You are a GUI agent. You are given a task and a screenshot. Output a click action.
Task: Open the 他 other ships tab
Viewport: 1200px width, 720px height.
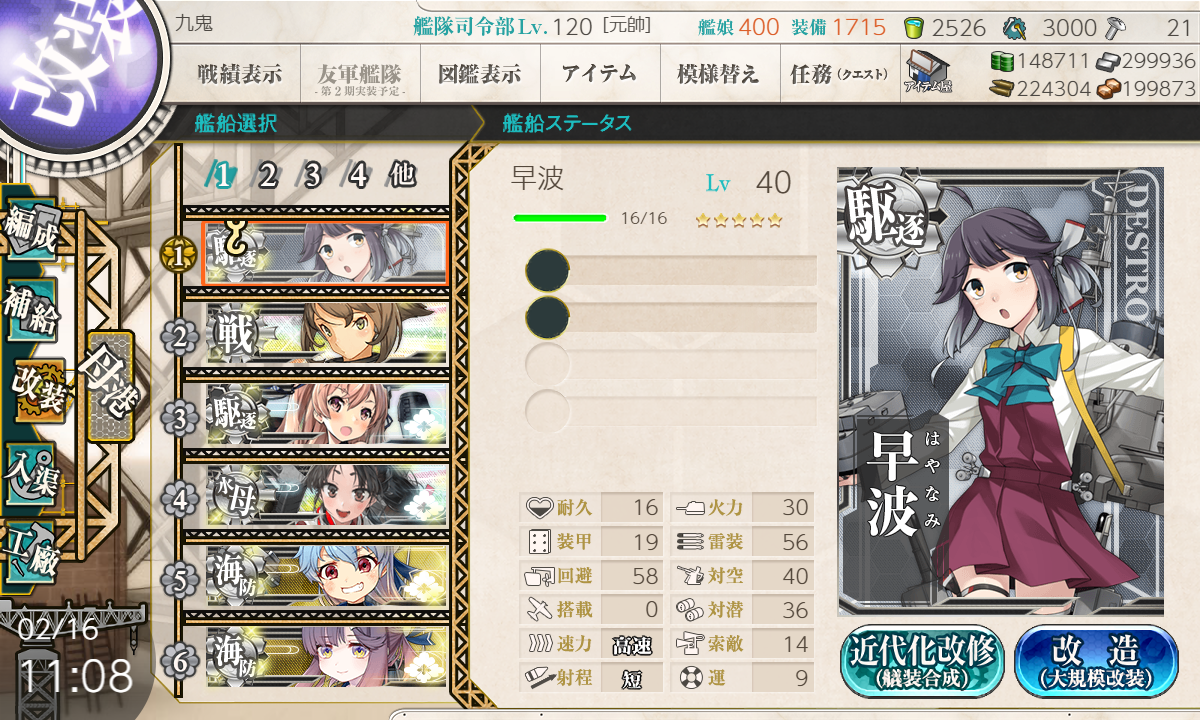tap(402, 175)
